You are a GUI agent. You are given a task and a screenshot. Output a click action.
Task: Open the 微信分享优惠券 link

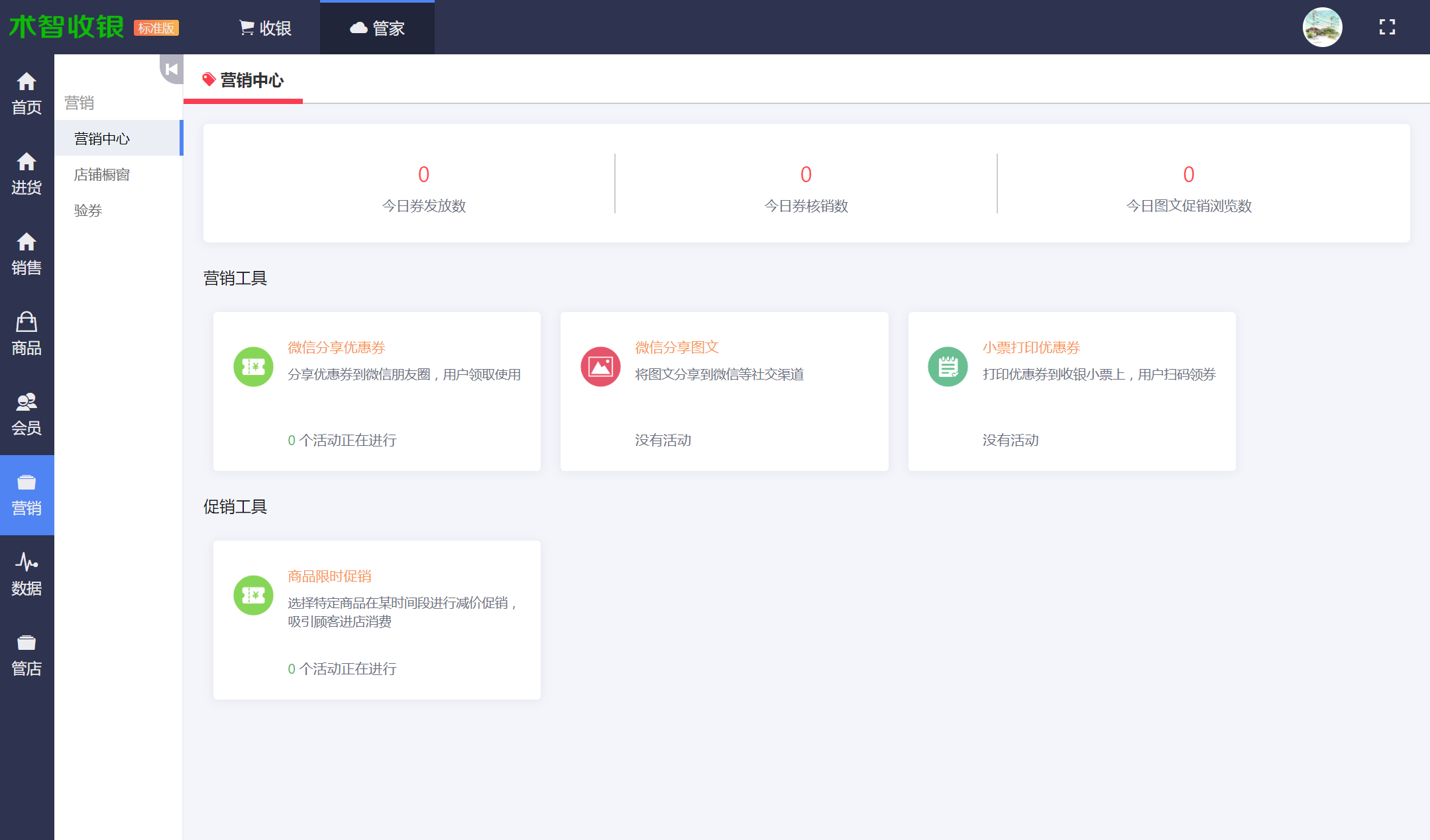click(x=337, y=347)
